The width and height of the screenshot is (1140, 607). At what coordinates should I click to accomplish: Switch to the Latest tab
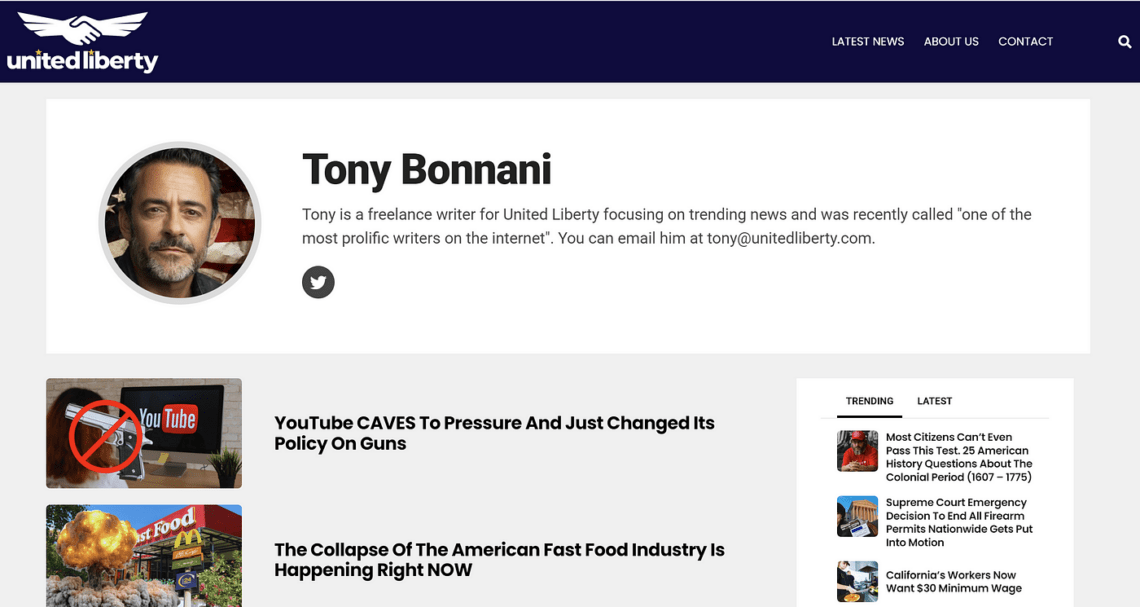(x=934, y=401)
